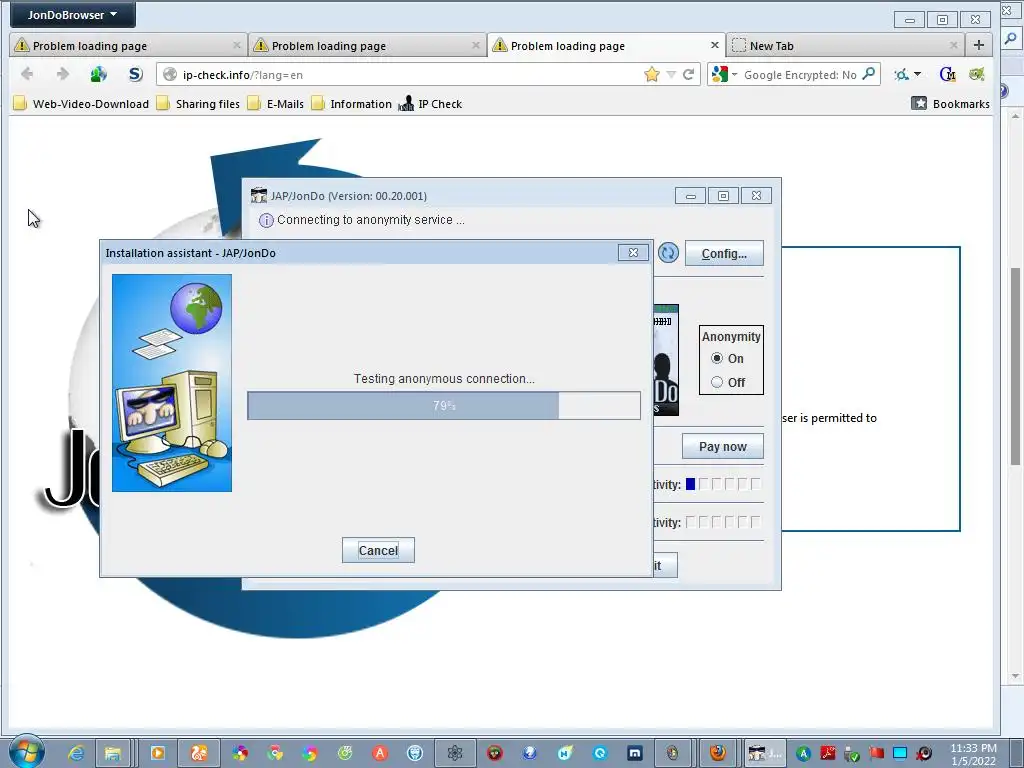The image size is (1024, 768).
Task: Reload the page with the refresh icon
Action: pyautogui.click(x=688, y=74)
